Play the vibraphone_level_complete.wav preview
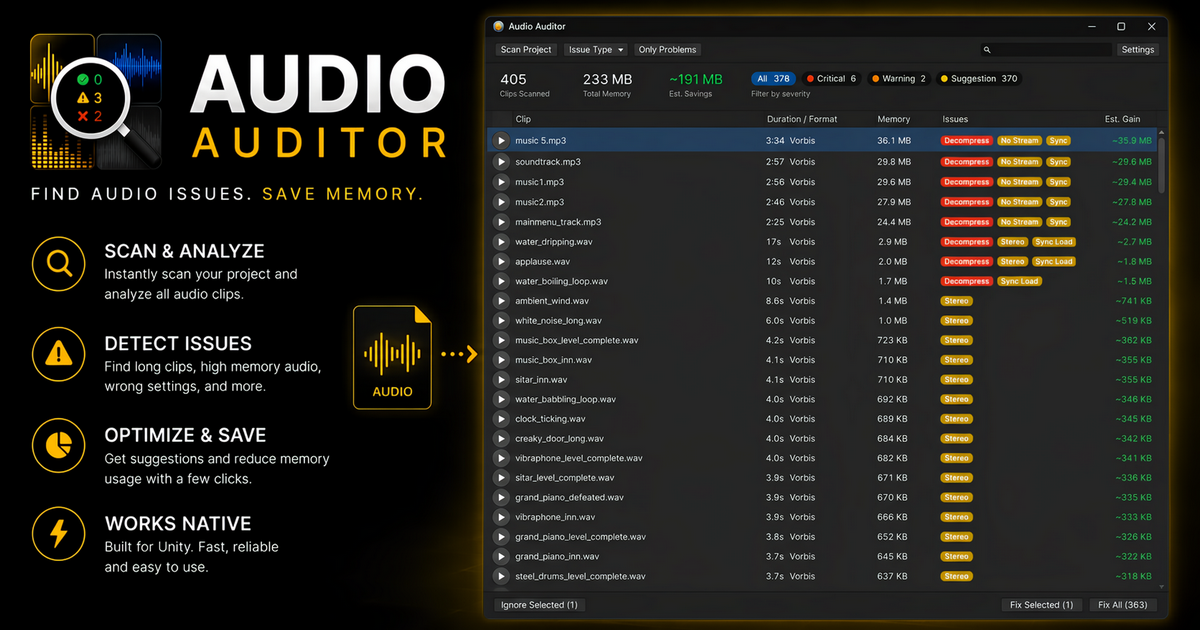Viewport: 1200px width, 630px height. [x=502, y=459]
